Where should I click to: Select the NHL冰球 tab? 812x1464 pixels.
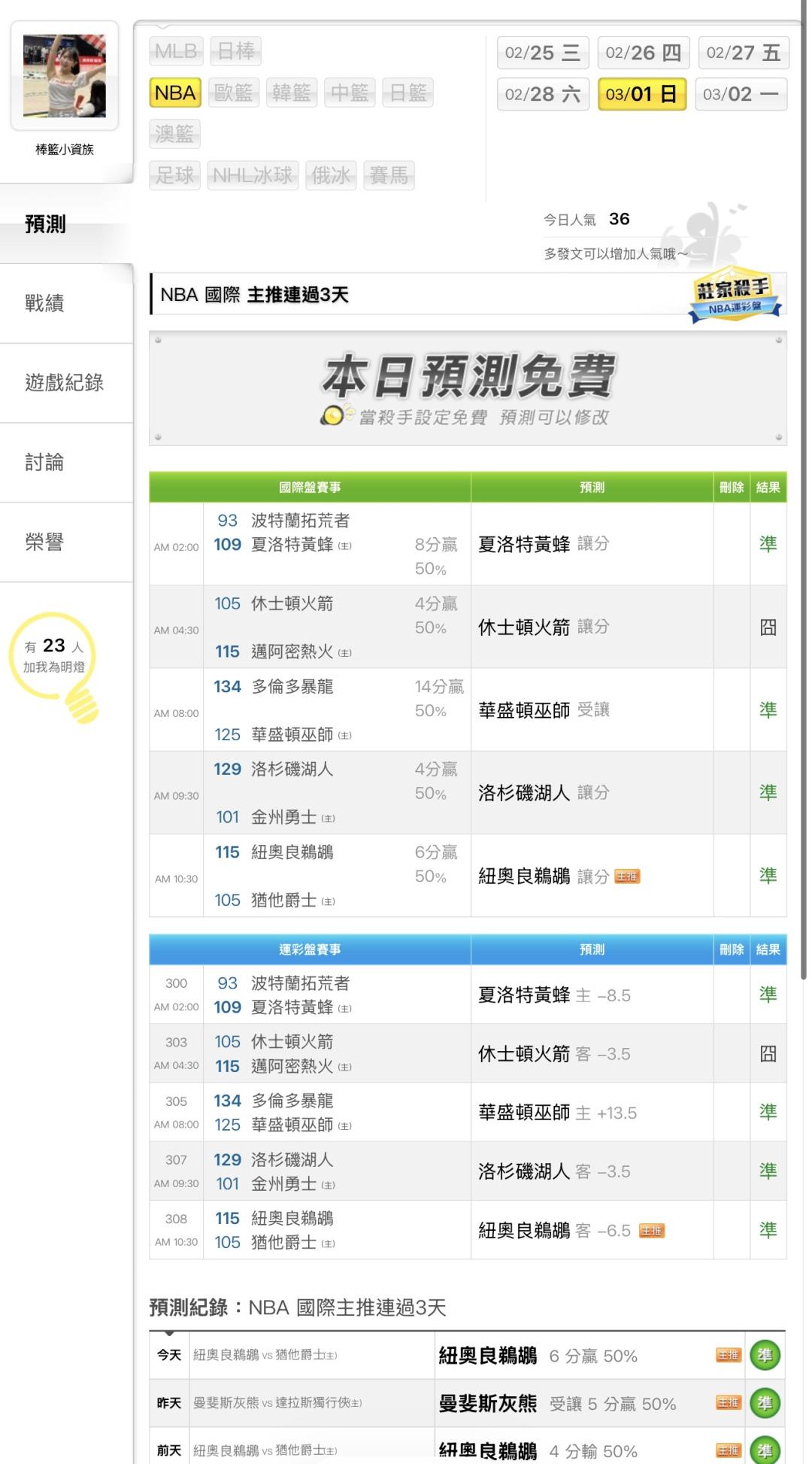click(x=253, y=175)
